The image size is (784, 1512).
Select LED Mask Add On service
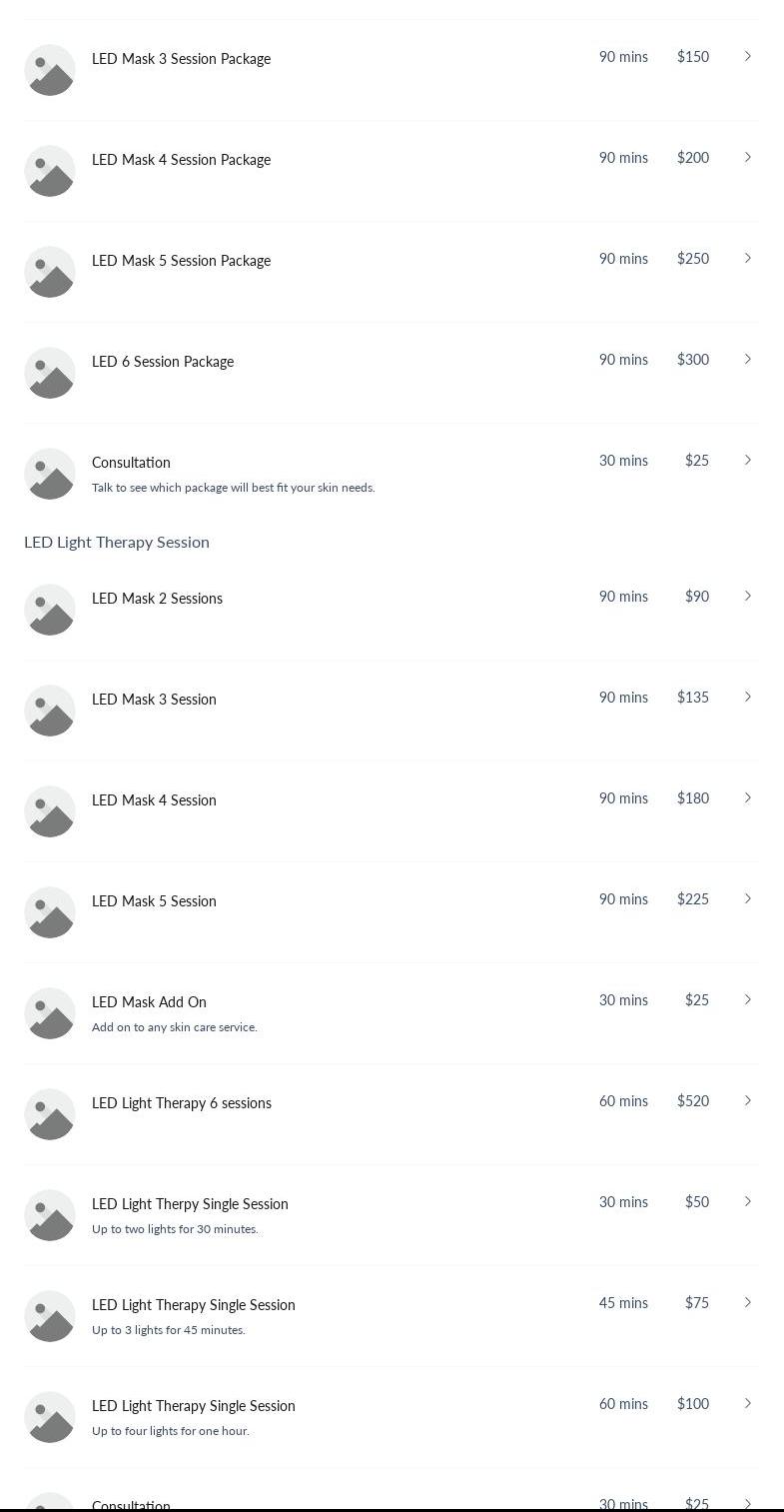(392, 1013)
